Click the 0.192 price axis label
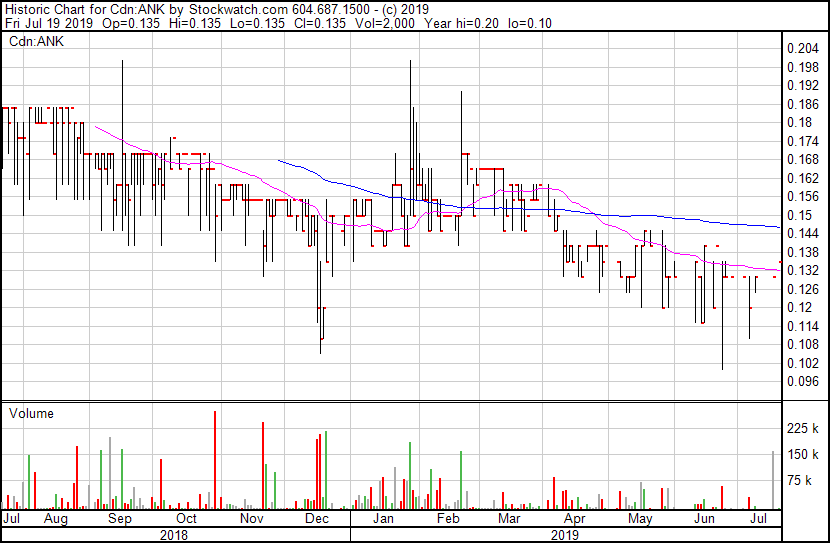The height and width of the screenshot is (543, 830). pyautogui.click(x=802, y=86)
